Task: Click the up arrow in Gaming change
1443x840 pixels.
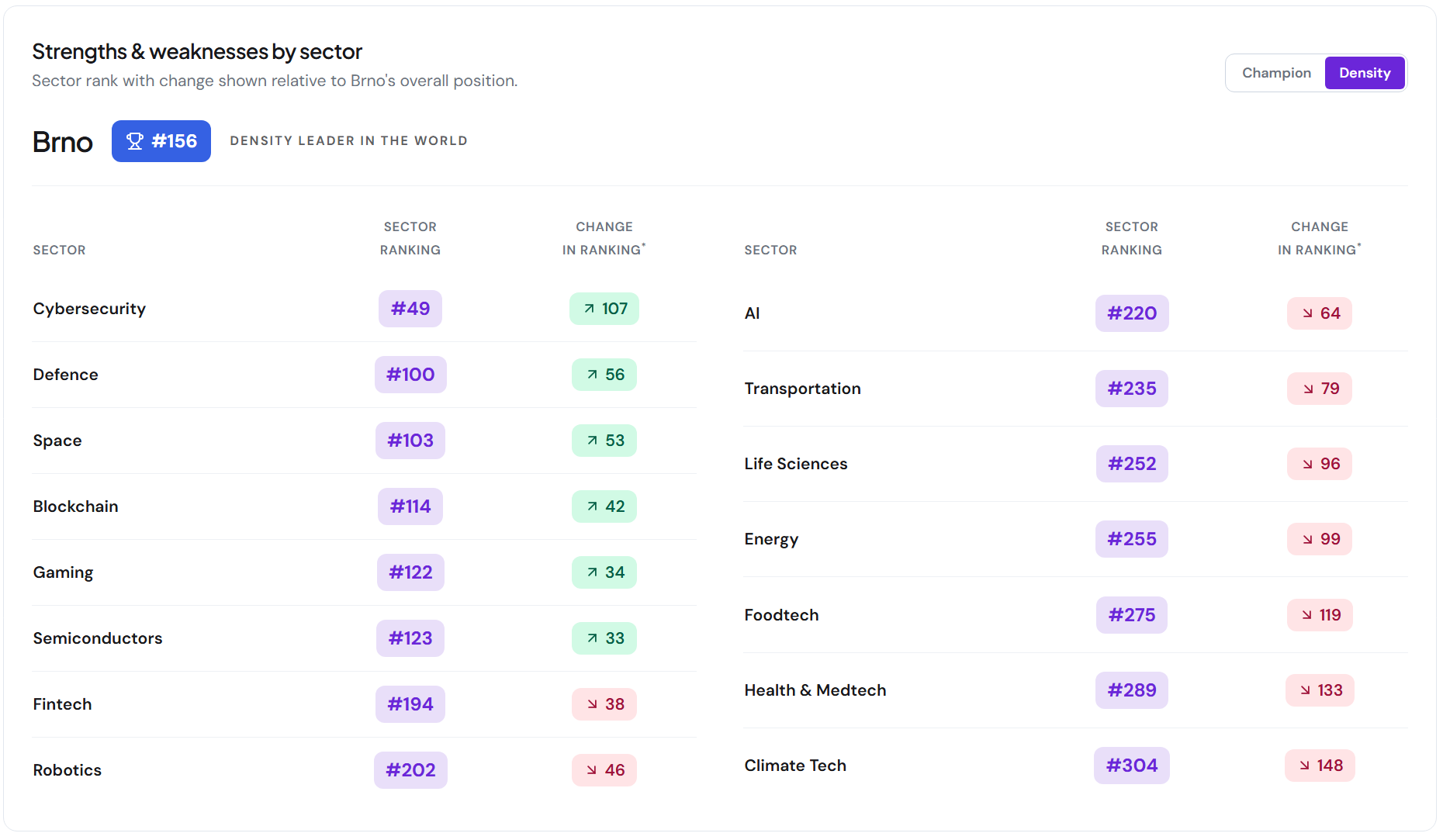Action: click(x=593, y=572)
